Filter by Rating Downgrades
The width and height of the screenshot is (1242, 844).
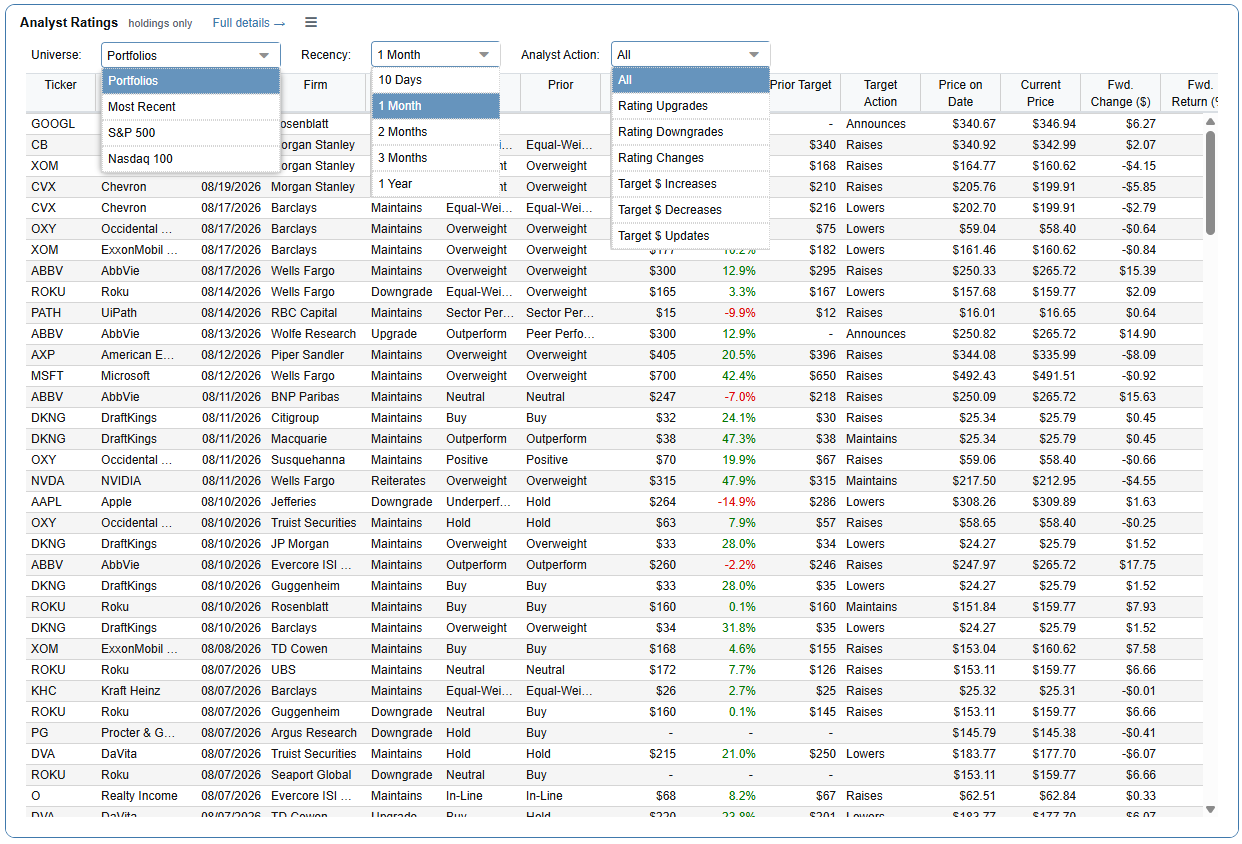690,132
